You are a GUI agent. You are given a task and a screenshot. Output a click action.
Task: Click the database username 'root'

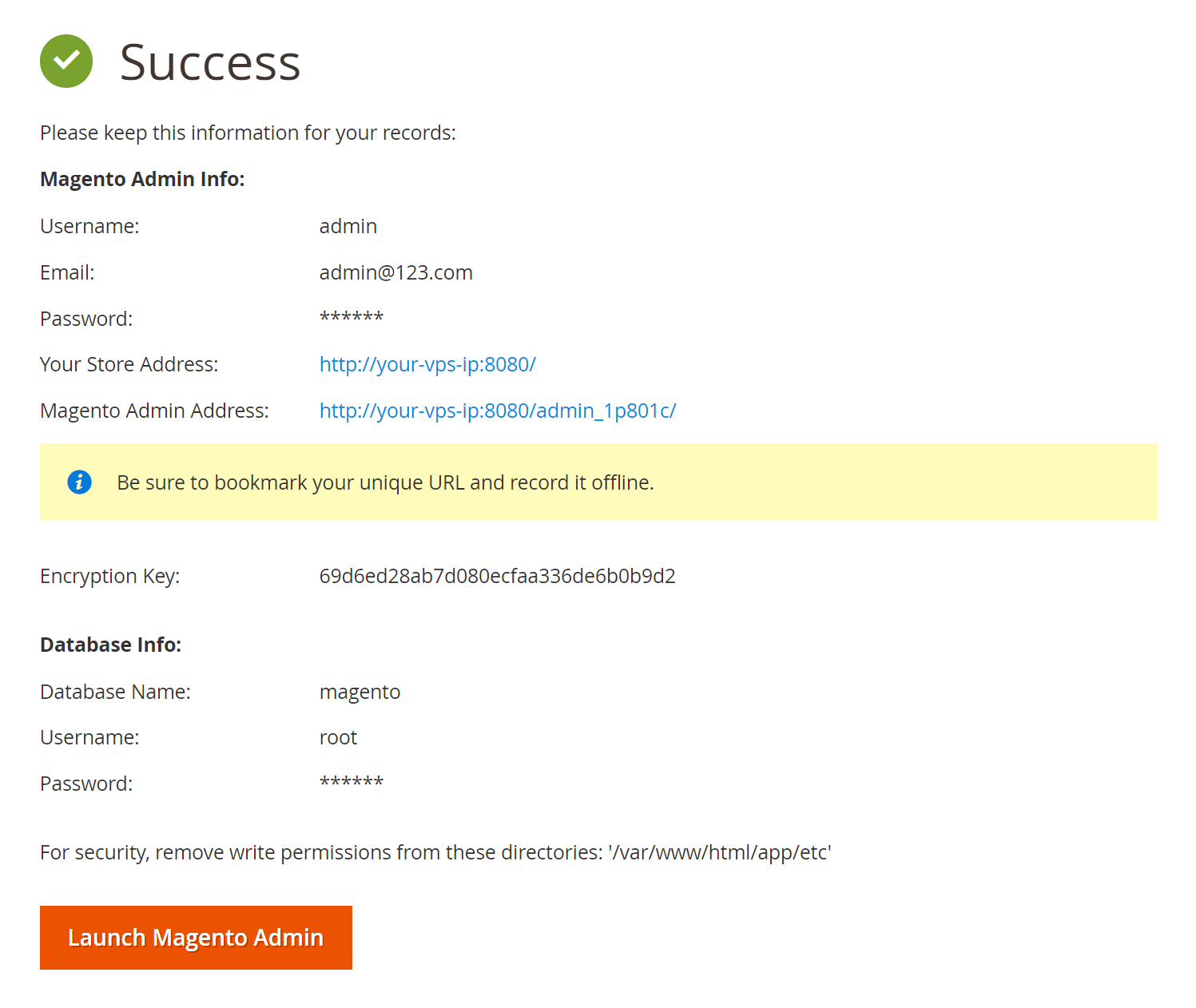(x=338, y=738)
